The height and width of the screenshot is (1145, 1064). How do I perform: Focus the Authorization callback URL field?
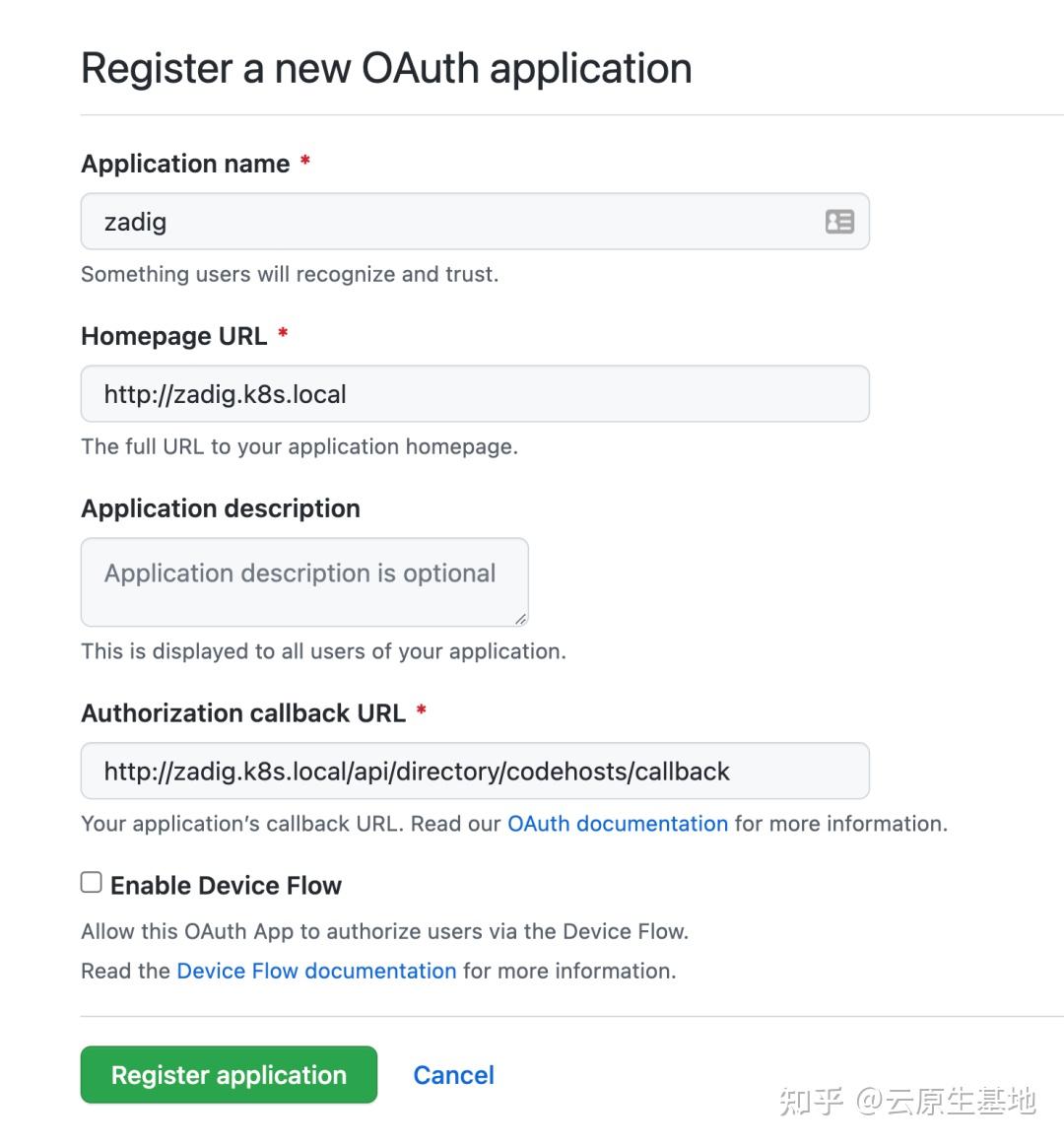[x=475, y=771]
